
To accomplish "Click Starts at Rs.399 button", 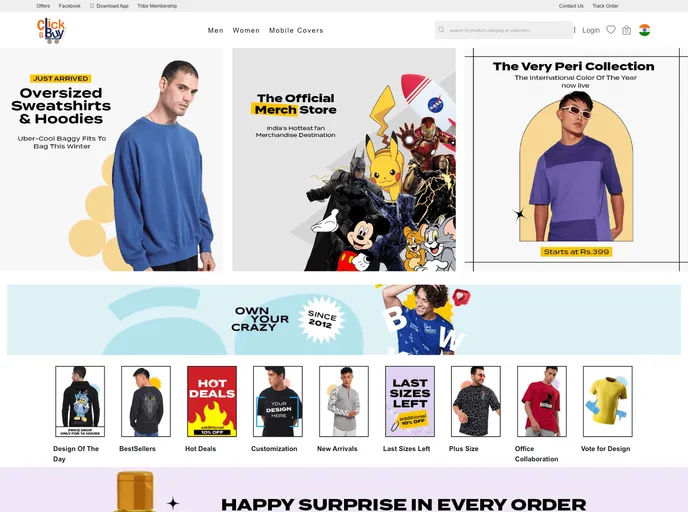I will click(x=576, y=252).
